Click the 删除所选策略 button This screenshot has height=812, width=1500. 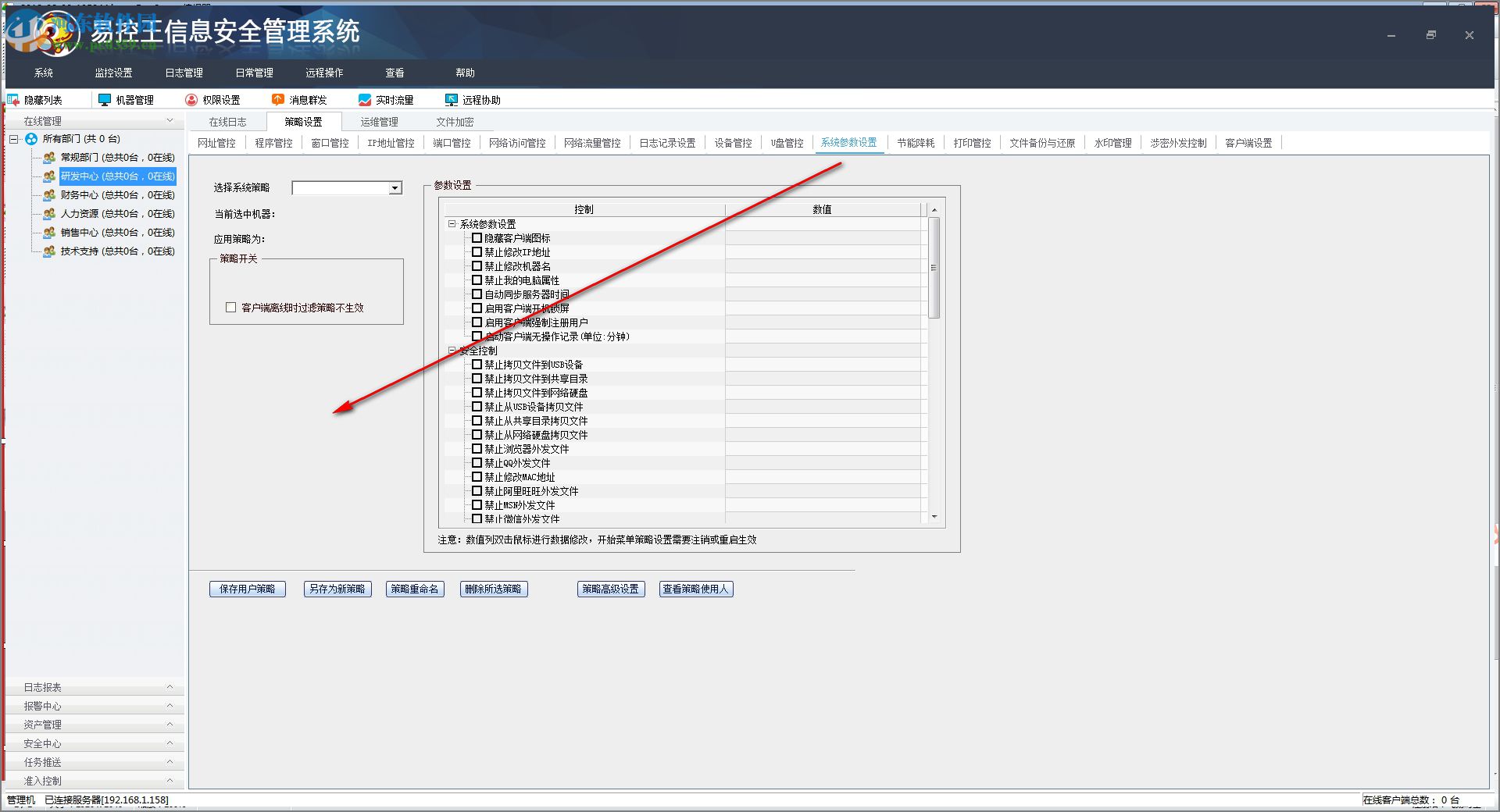pyautogui.click(x=493, y=589)
